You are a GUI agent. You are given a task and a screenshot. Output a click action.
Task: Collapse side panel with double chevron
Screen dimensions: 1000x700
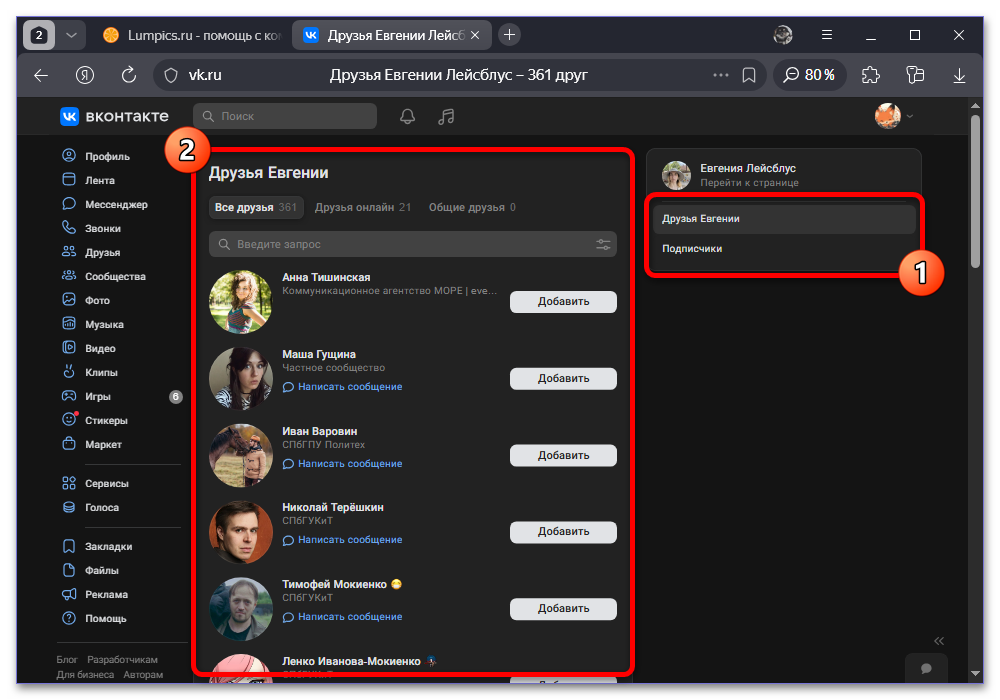(939, 641)
